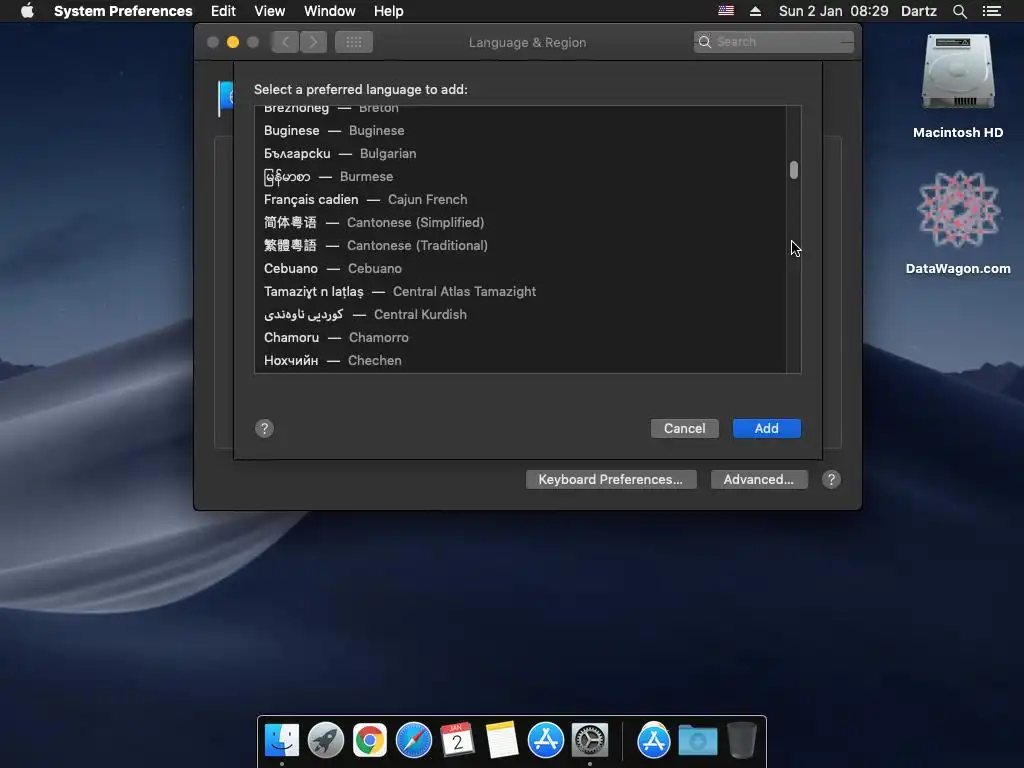Viewport: 1024px width, 768px height.
Task: Open App Store icon left of System Preferences
Action: tap(545, 741)
